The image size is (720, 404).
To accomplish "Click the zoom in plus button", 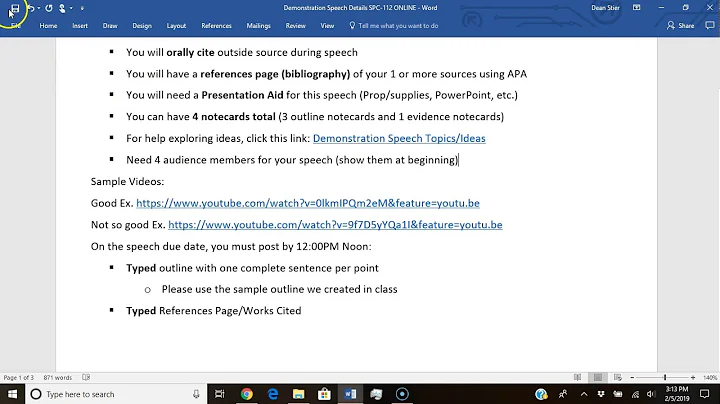I will [x=693, y=377].
